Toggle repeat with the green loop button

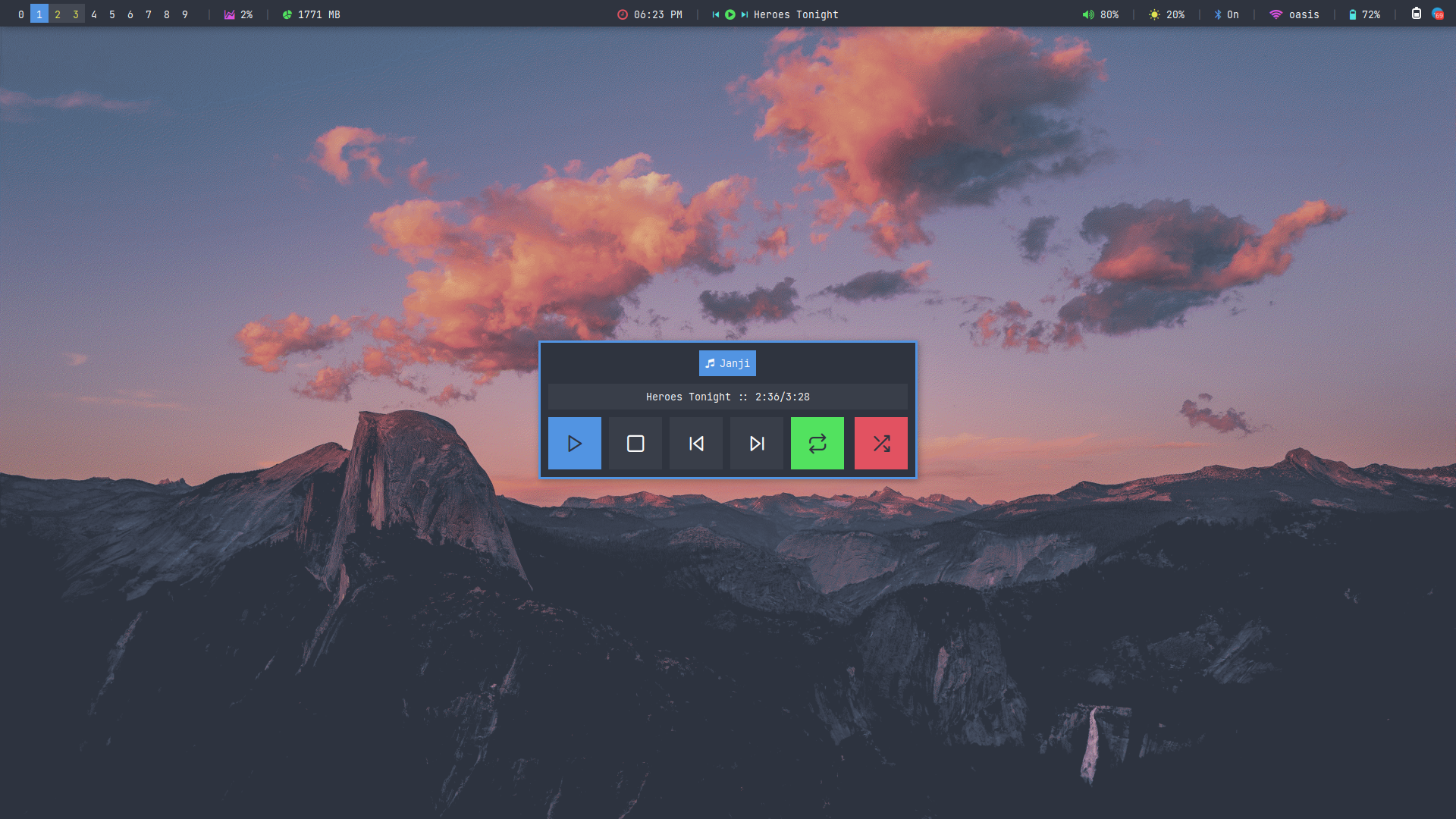[817, 444]
